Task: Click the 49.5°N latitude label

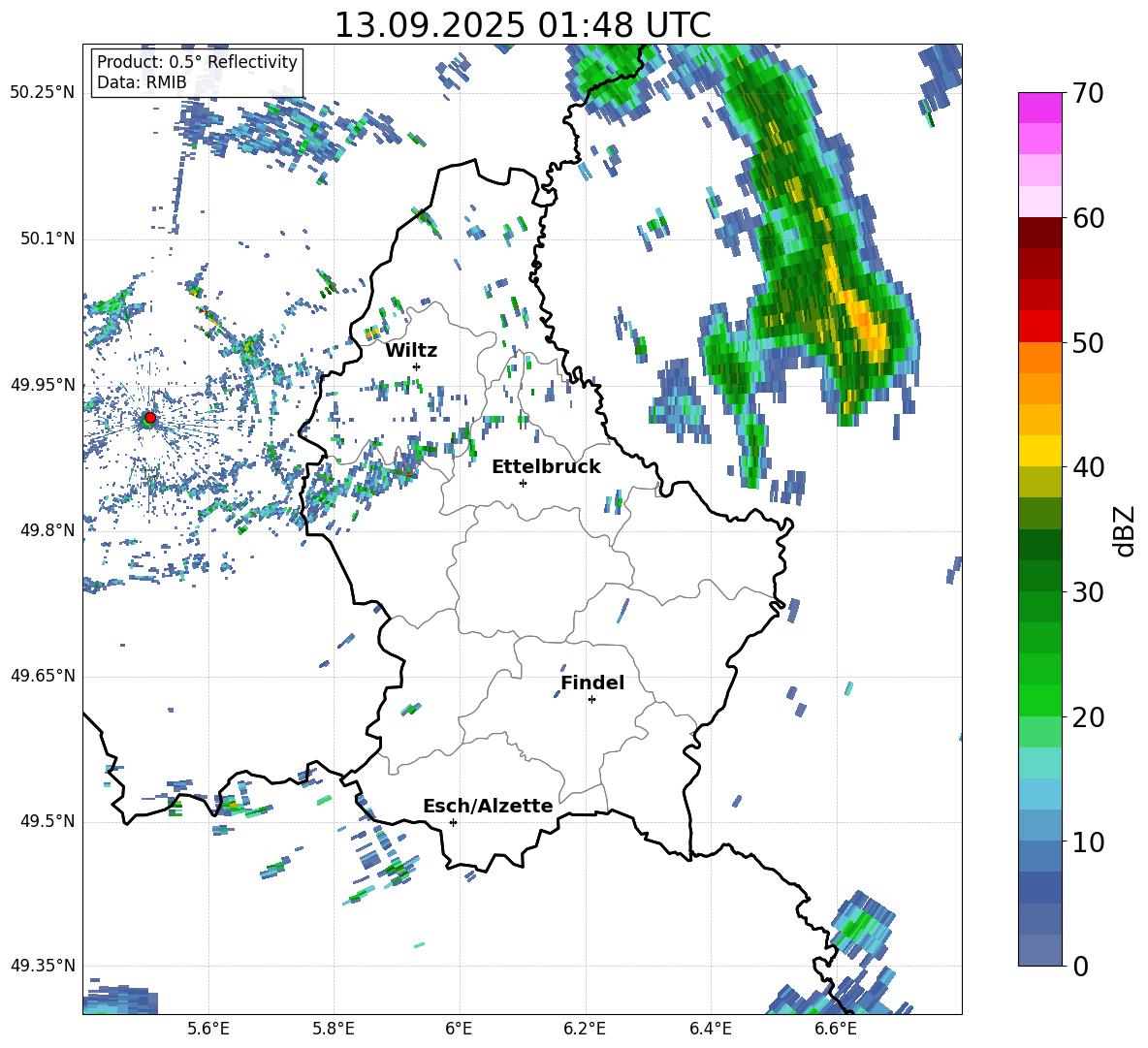Action: pos(47,821)
